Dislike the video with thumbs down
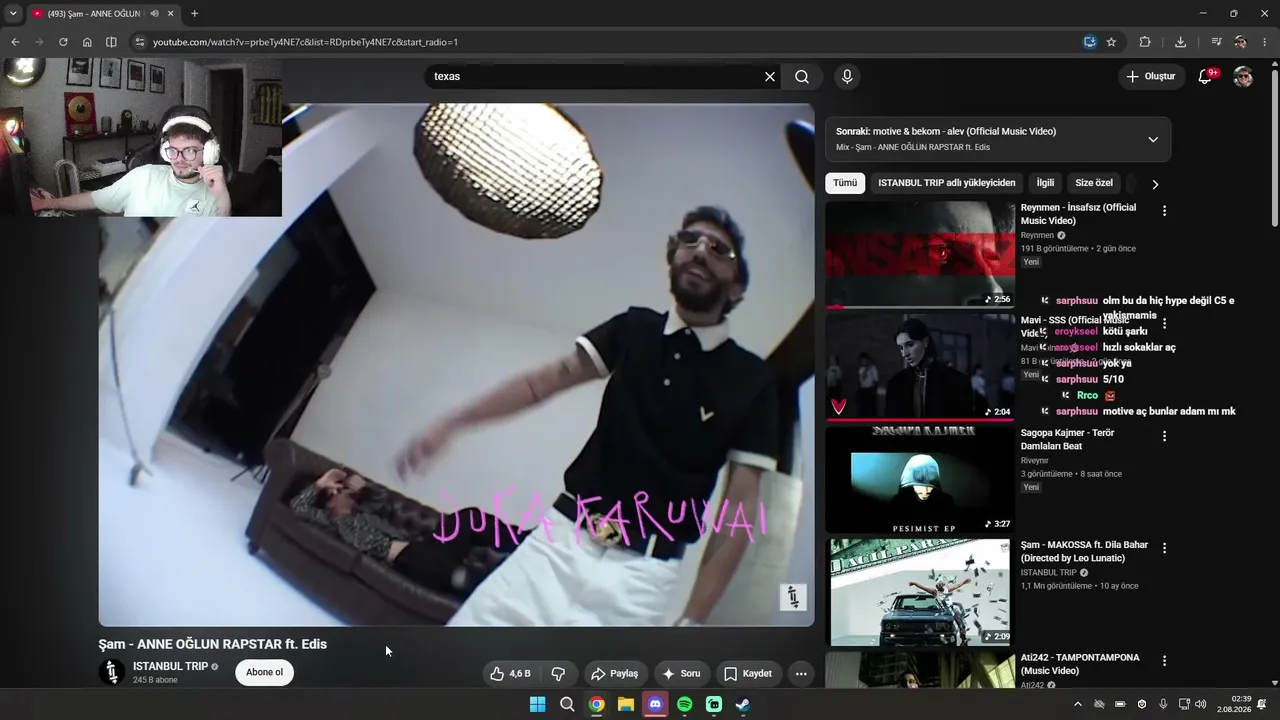Screen dimensions: 1280x720 pos(558,674)
